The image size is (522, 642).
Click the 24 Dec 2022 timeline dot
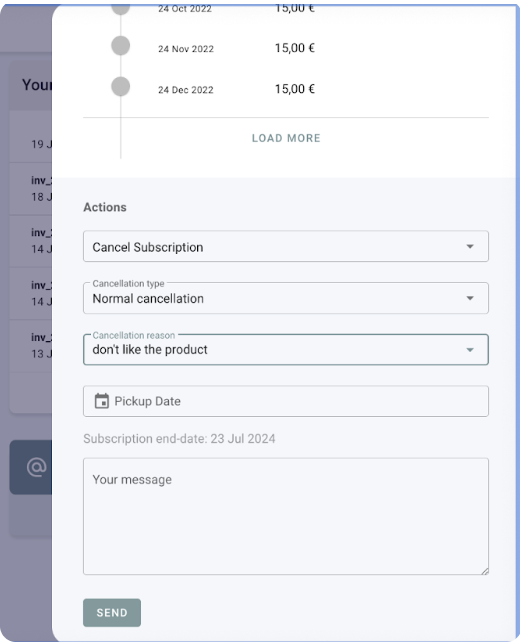pos(120,86)
